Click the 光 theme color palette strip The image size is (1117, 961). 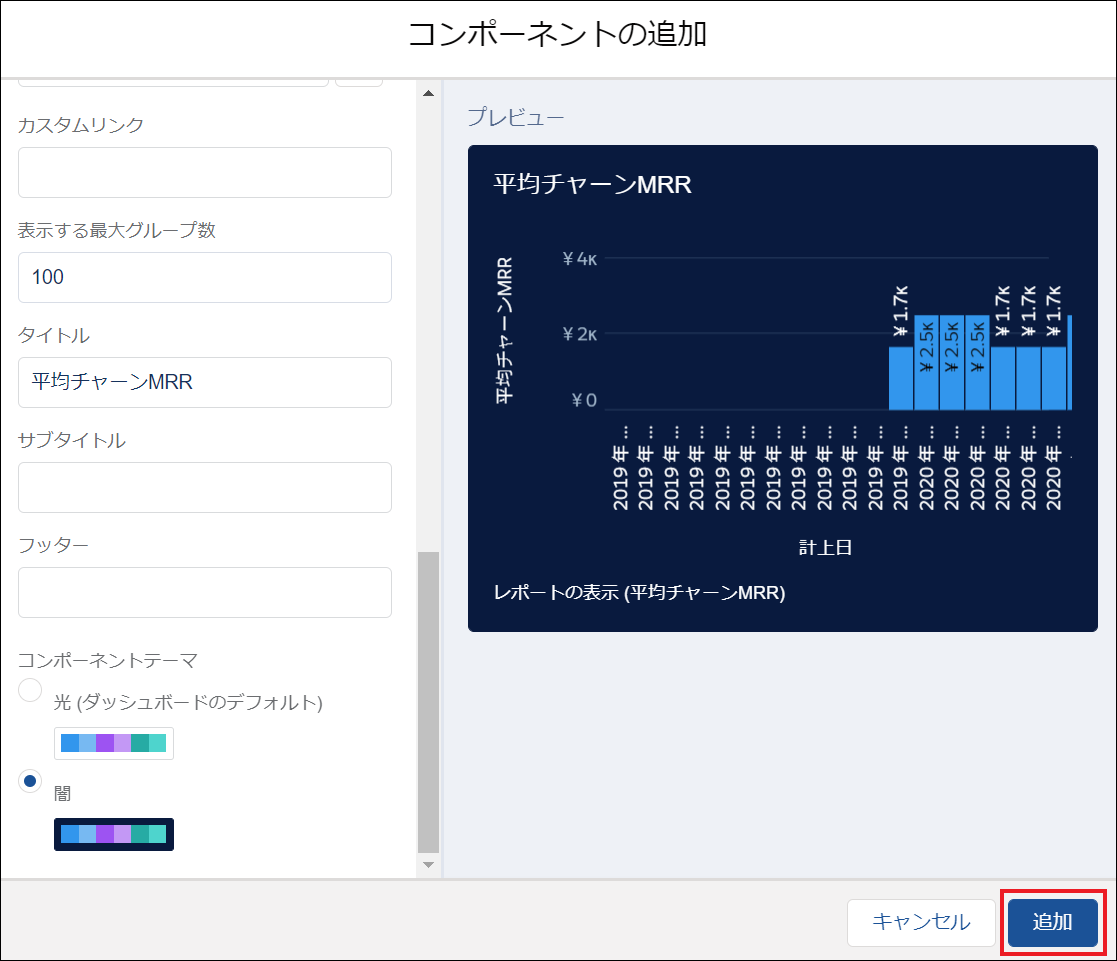tap(113, 743)
